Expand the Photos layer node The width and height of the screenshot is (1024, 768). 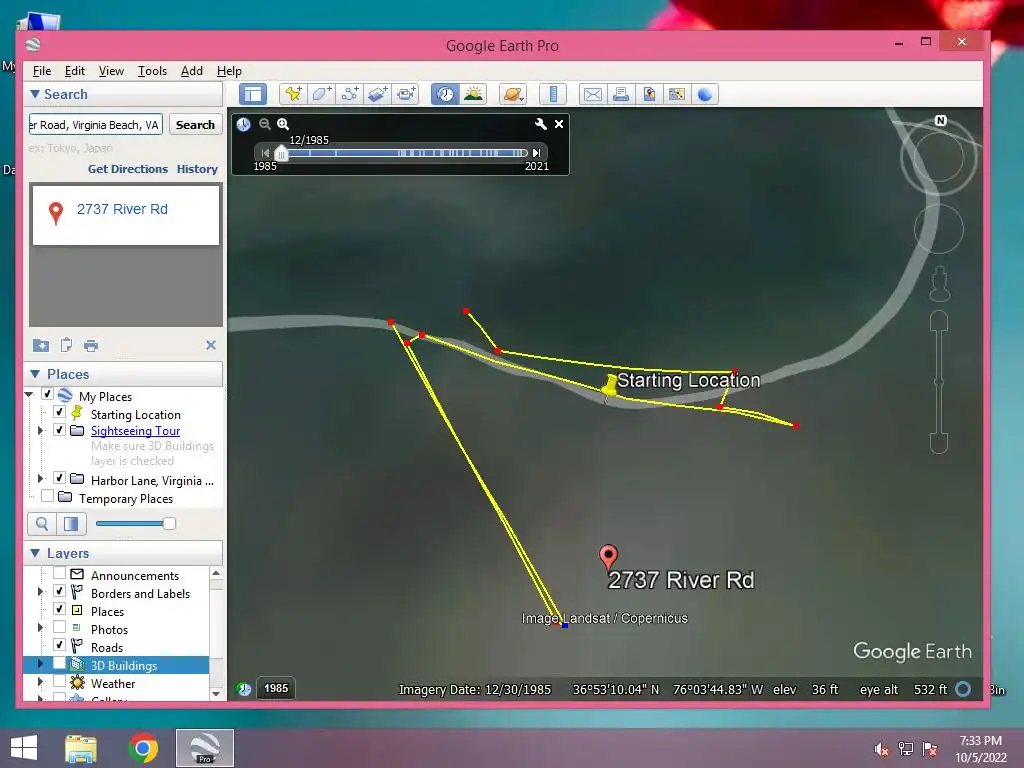coord(40,628)
